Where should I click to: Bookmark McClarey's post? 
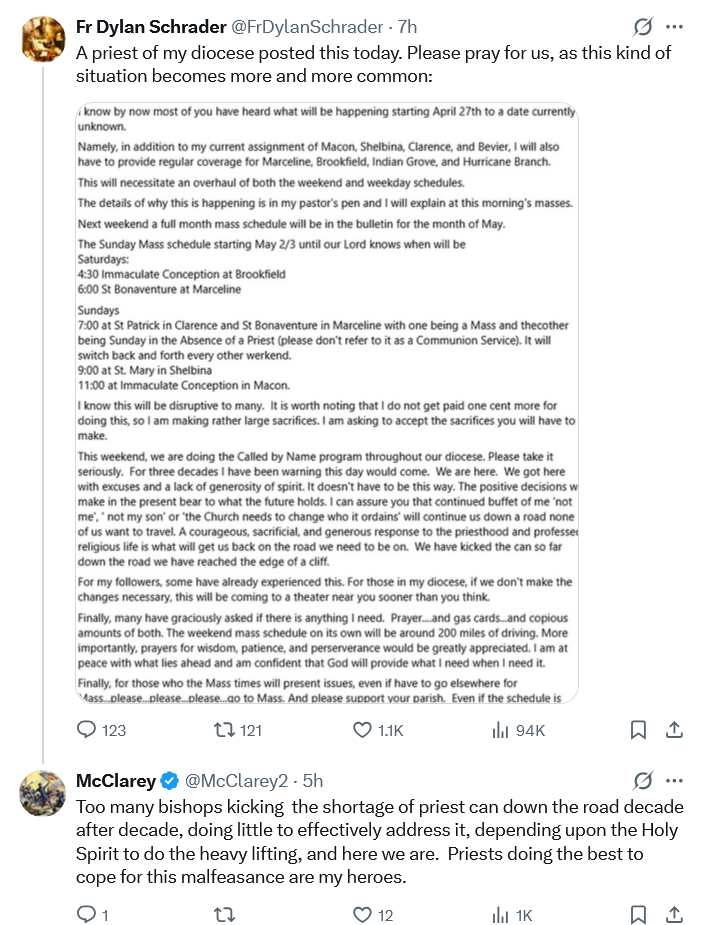638,915
